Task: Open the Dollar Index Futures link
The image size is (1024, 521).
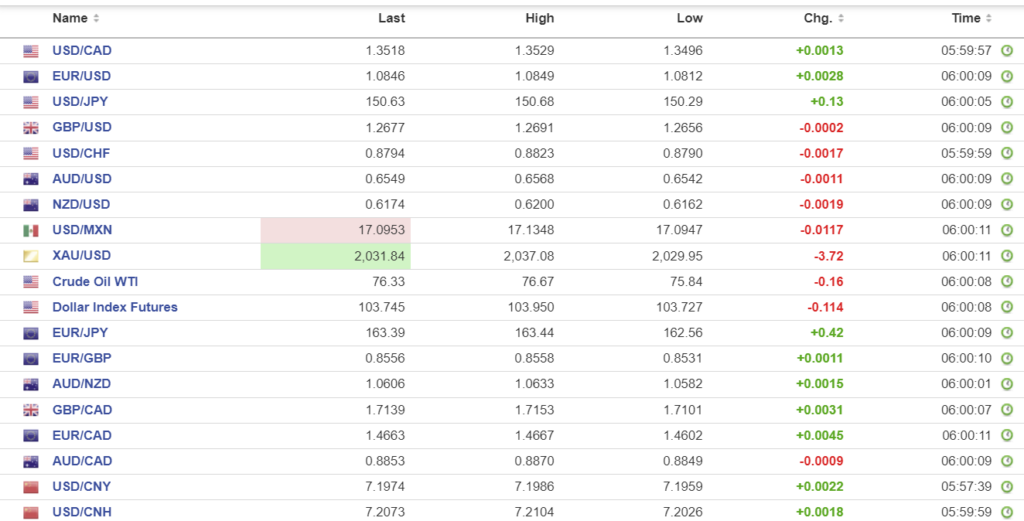Action: (115, 307)
